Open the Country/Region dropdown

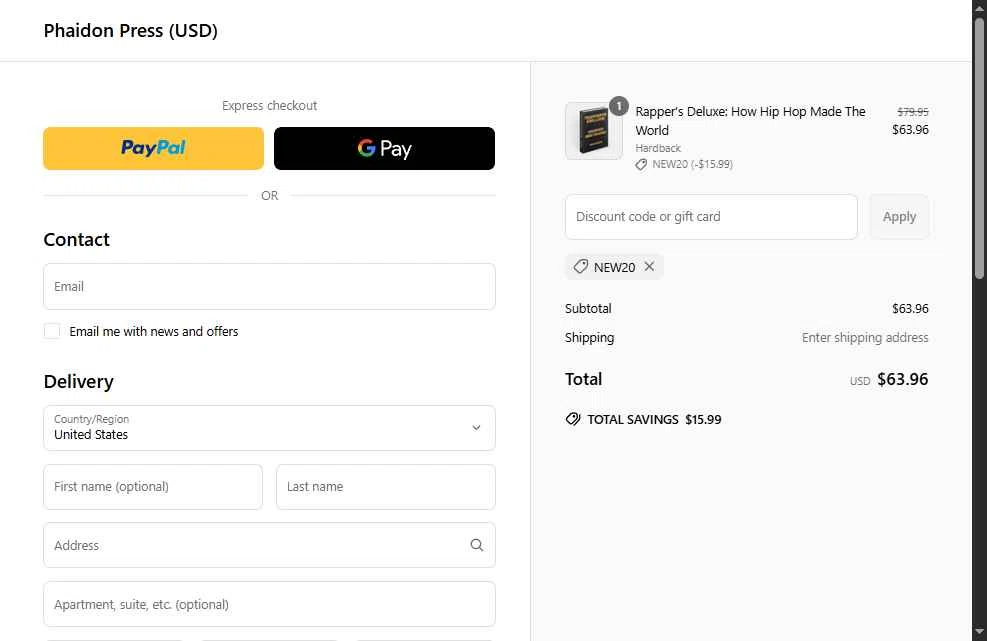pos(269,428)
